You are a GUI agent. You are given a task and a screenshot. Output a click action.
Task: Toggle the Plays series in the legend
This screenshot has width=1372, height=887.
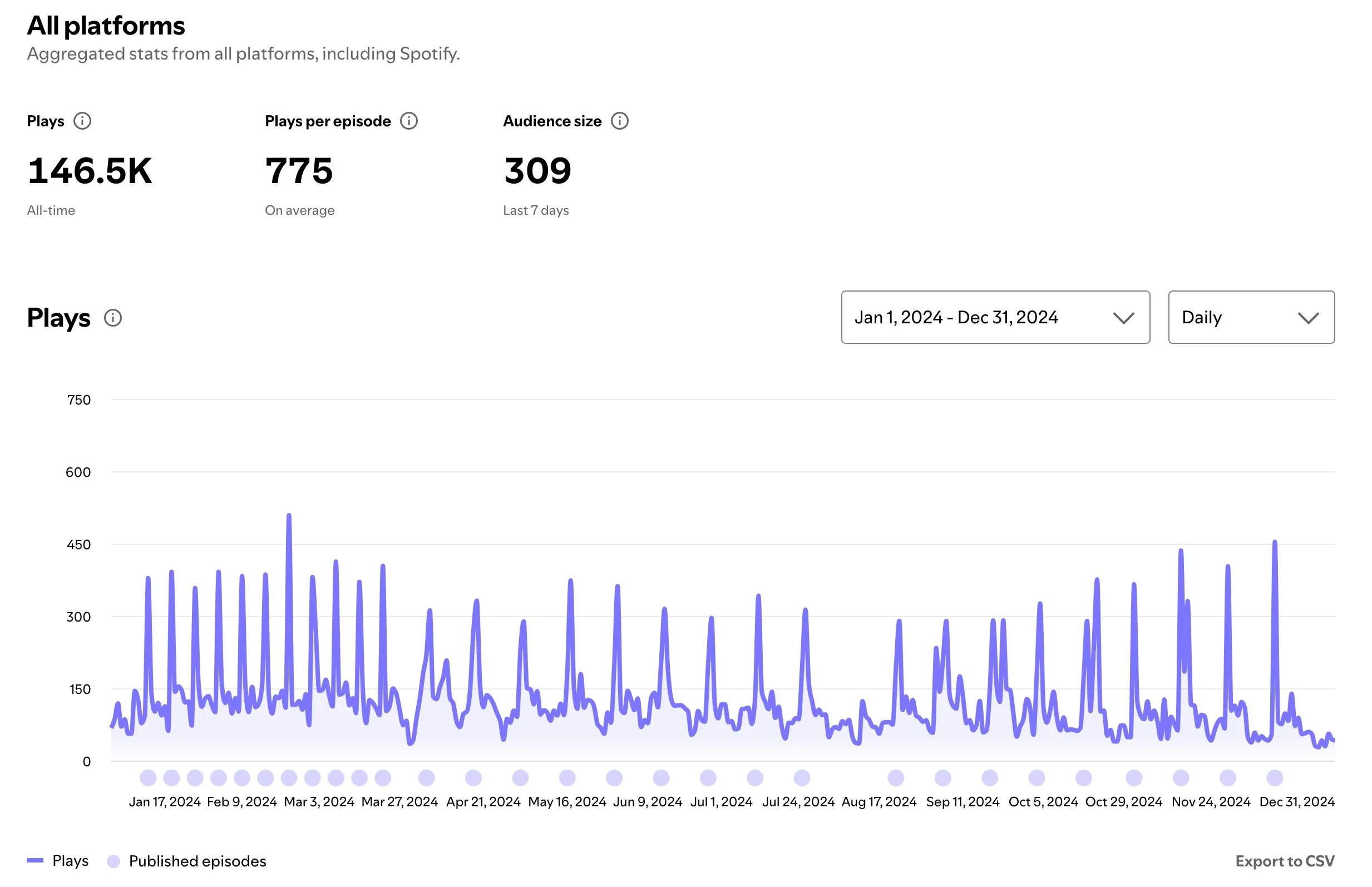point(70,860)
